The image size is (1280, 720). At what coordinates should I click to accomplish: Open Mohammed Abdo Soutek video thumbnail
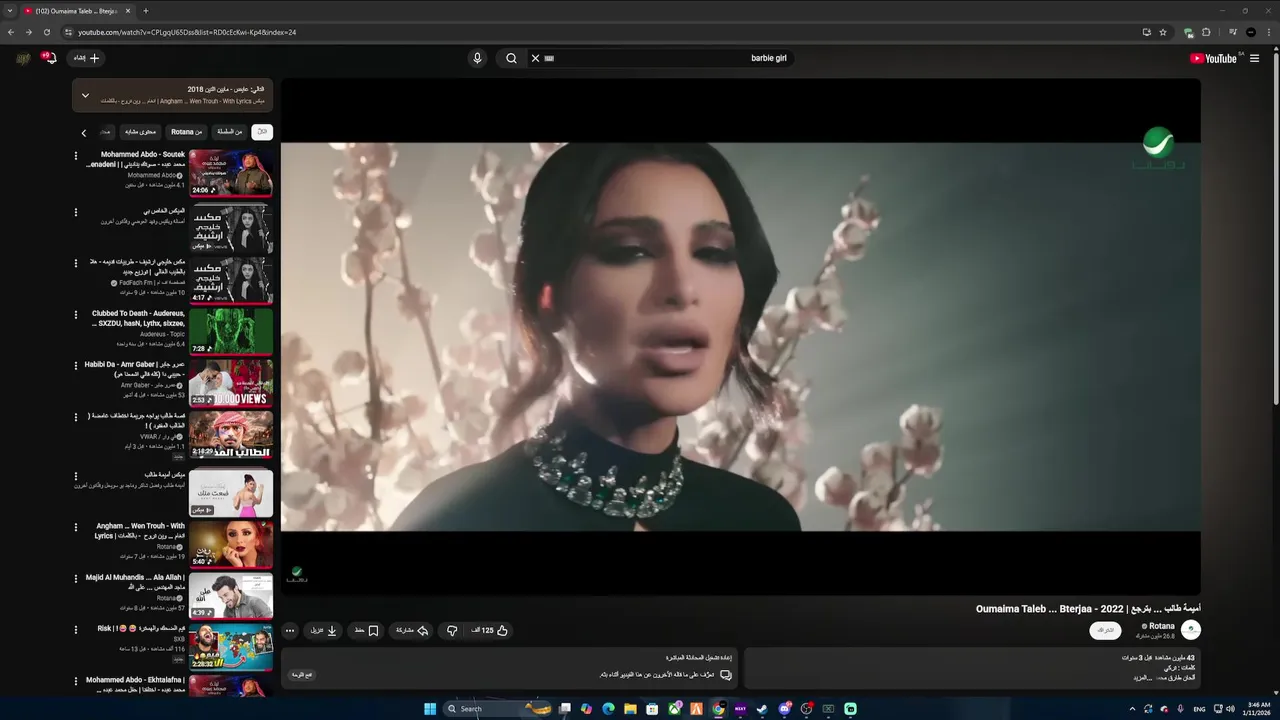pyautogui.click(x=231, y=173)
